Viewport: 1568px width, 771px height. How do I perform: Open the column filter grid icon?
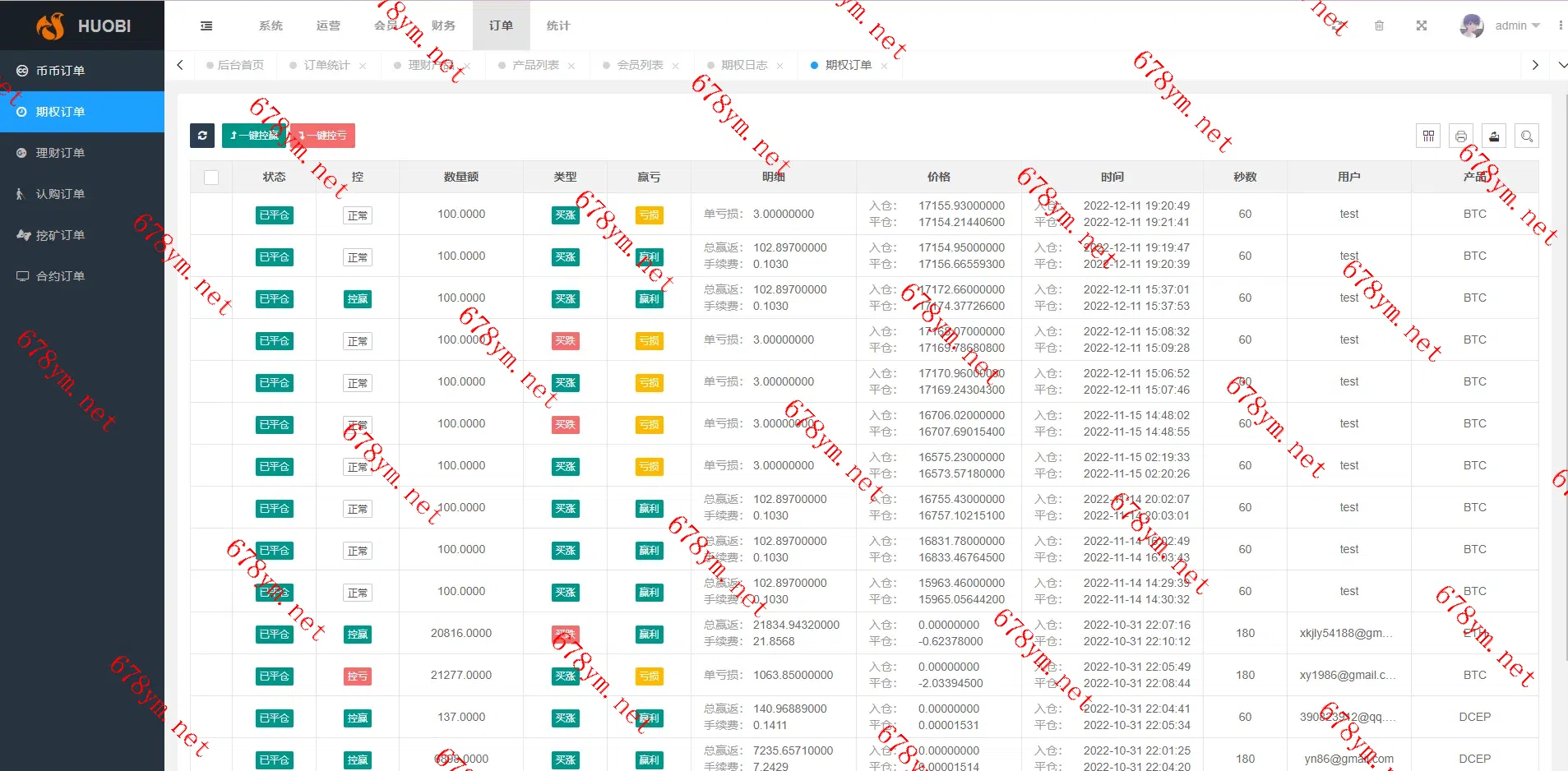click(x=1428, y=136)
